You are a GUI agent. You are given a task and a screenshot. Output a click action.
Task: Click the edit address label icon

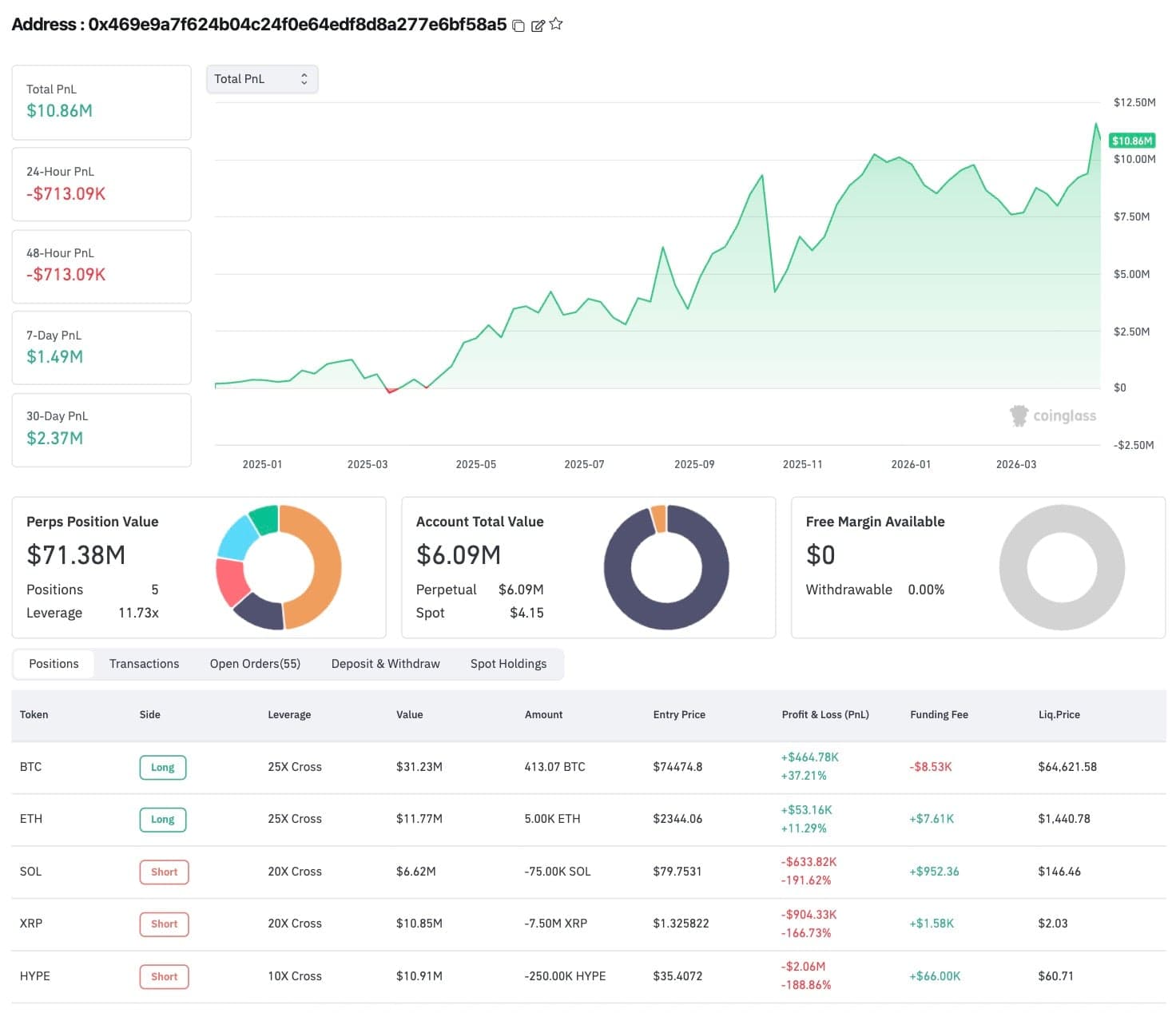pos(538,26)
